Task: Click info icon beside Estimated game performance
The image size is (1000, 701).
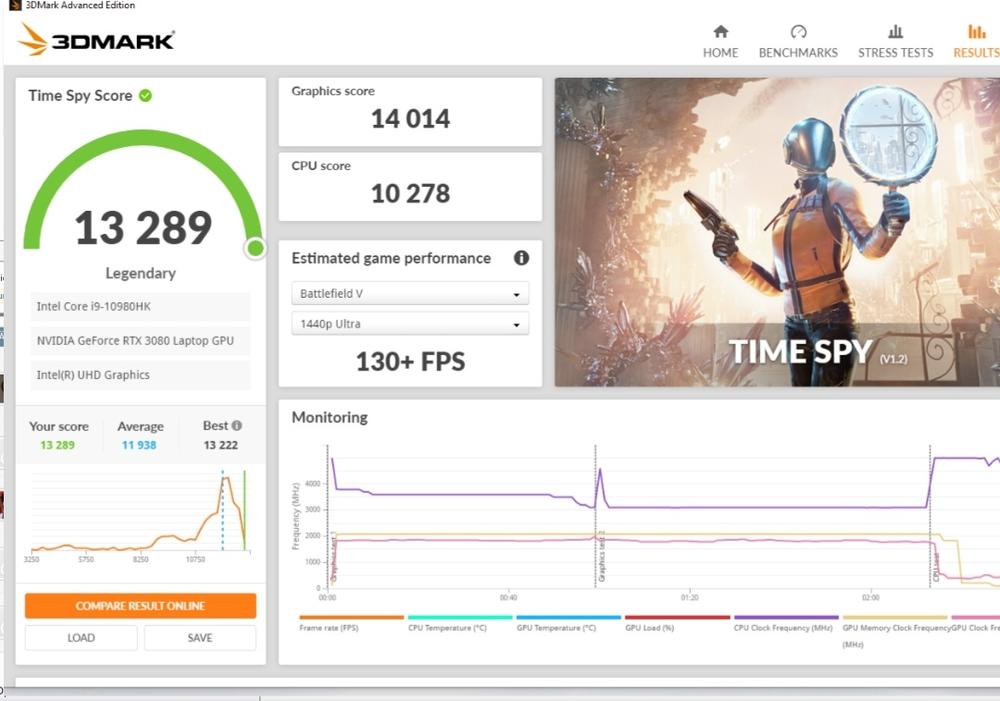Action: [521, 258]
